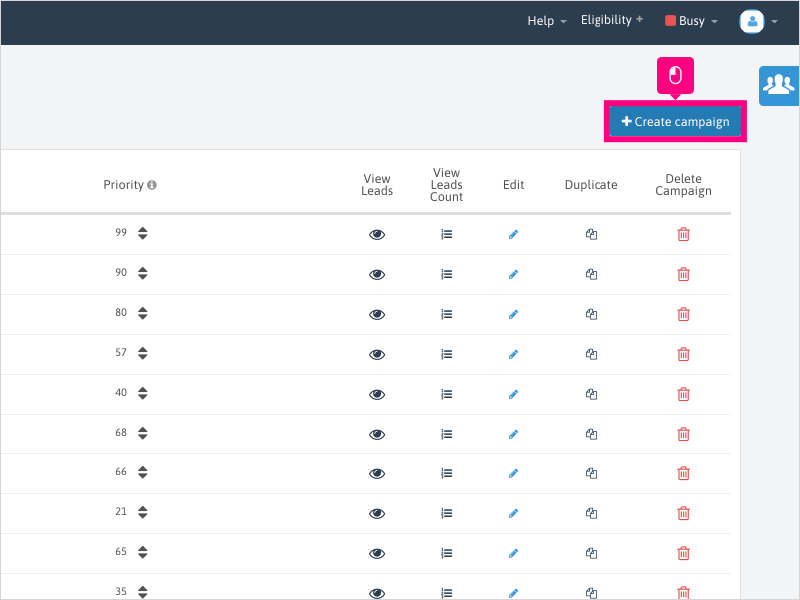Delete the priority 65 campaign
This screenshot has width=800, height=600.
683,553
